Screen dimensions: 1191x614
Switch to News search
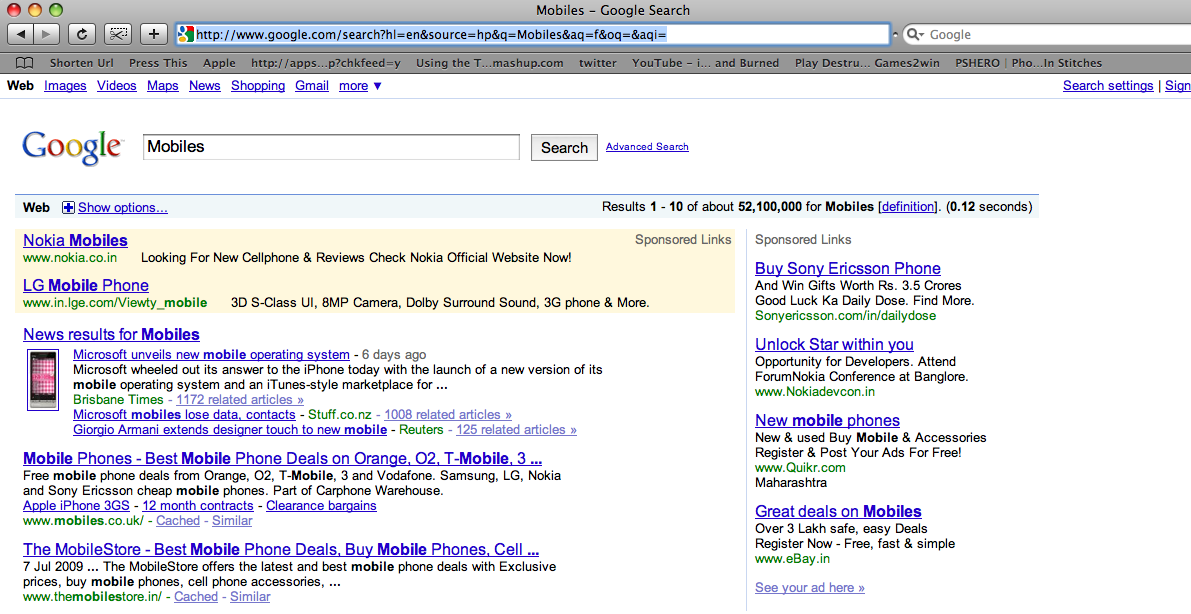point(205,86)
